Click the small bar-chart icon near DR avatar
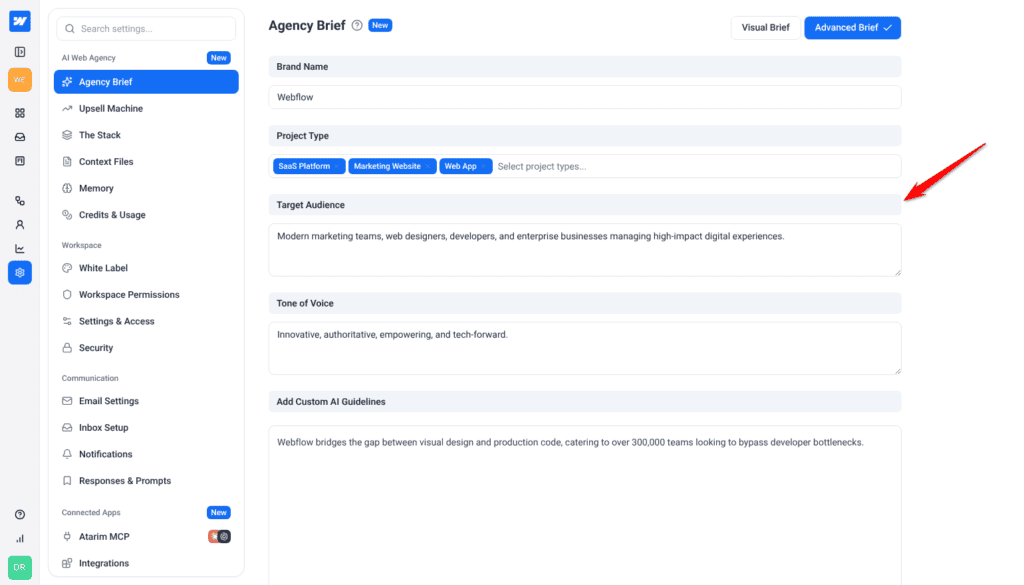1024x585 pixels. tap(20, 539)
